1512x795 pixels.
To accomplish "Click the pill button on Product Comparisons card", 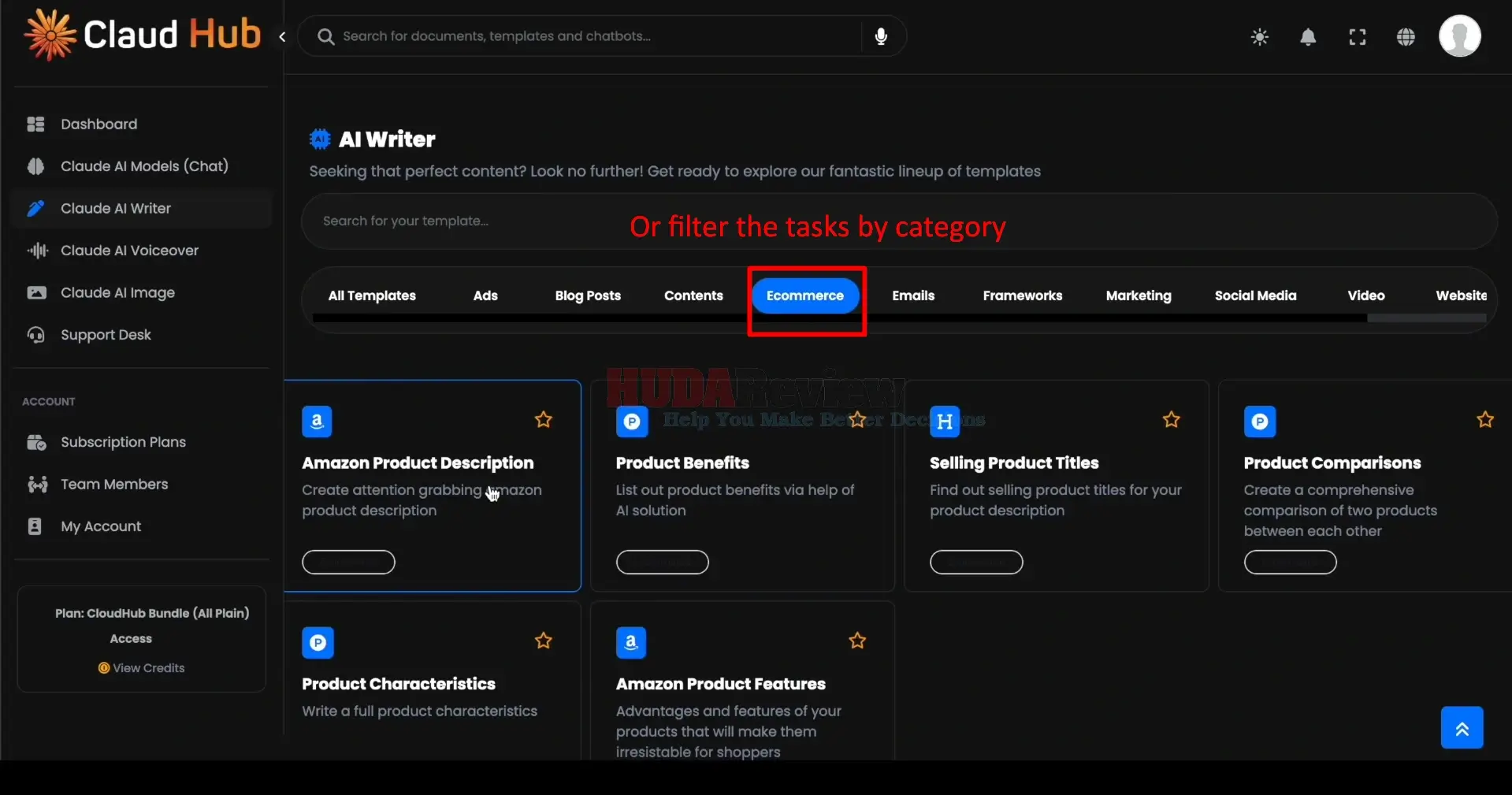I will [1291, 562].
